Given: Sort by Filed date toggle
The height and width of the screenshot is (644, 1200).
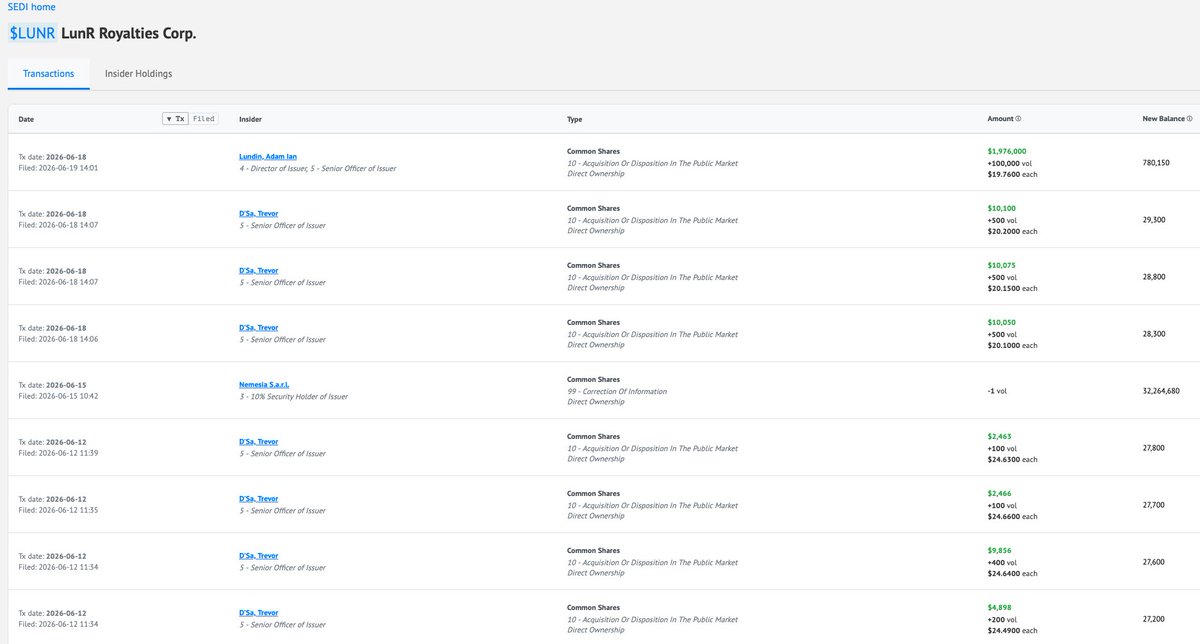Looking at the screenshot, I should (x=203, y=119).
